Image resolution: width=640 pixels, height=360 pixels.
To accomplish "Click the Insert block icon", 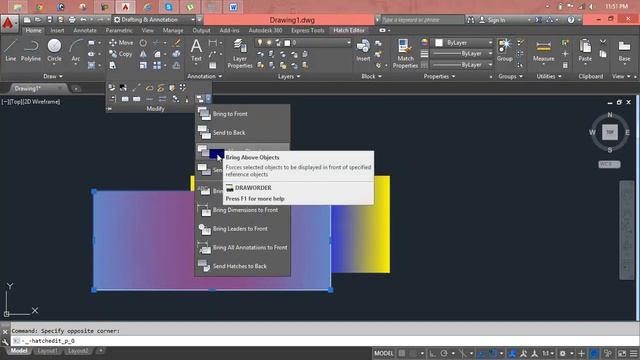I will [363, 50].
